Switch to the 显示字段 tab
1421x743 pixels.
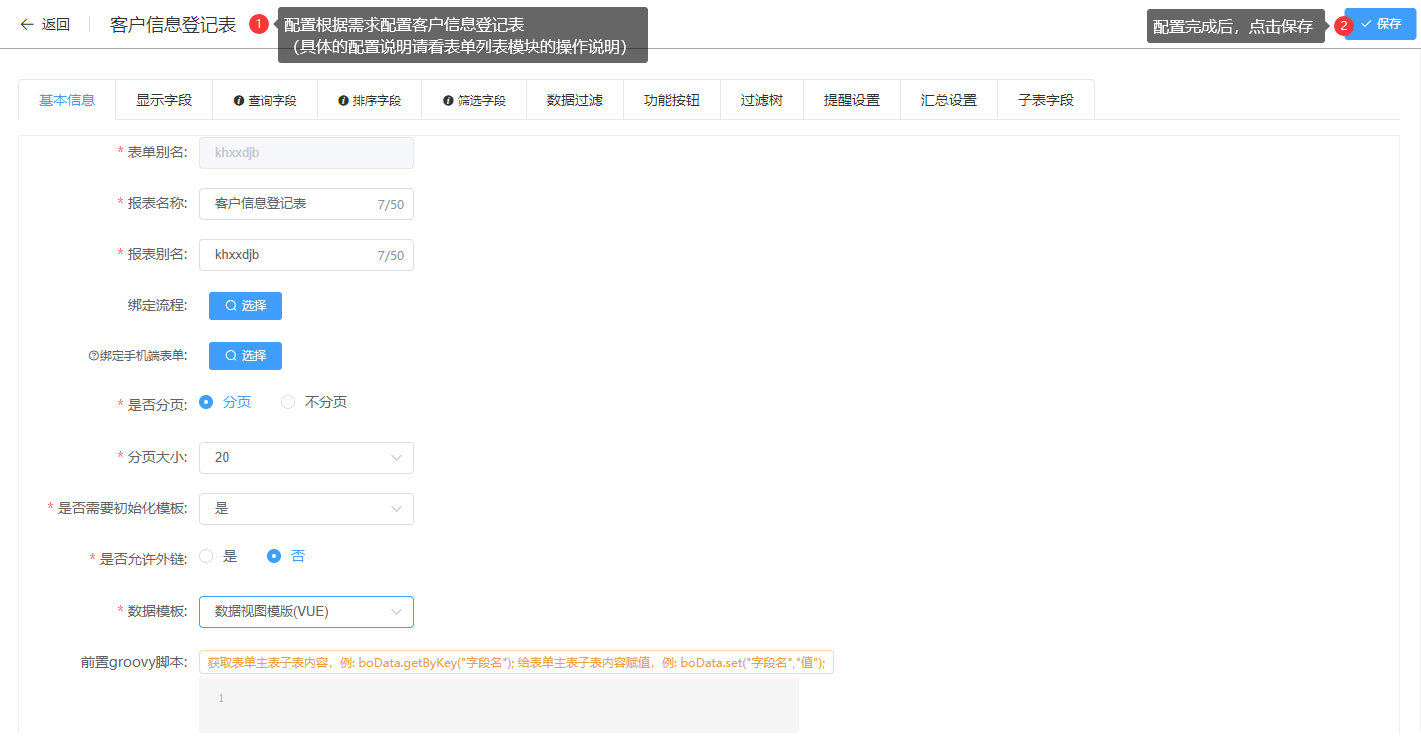(164, 100)
